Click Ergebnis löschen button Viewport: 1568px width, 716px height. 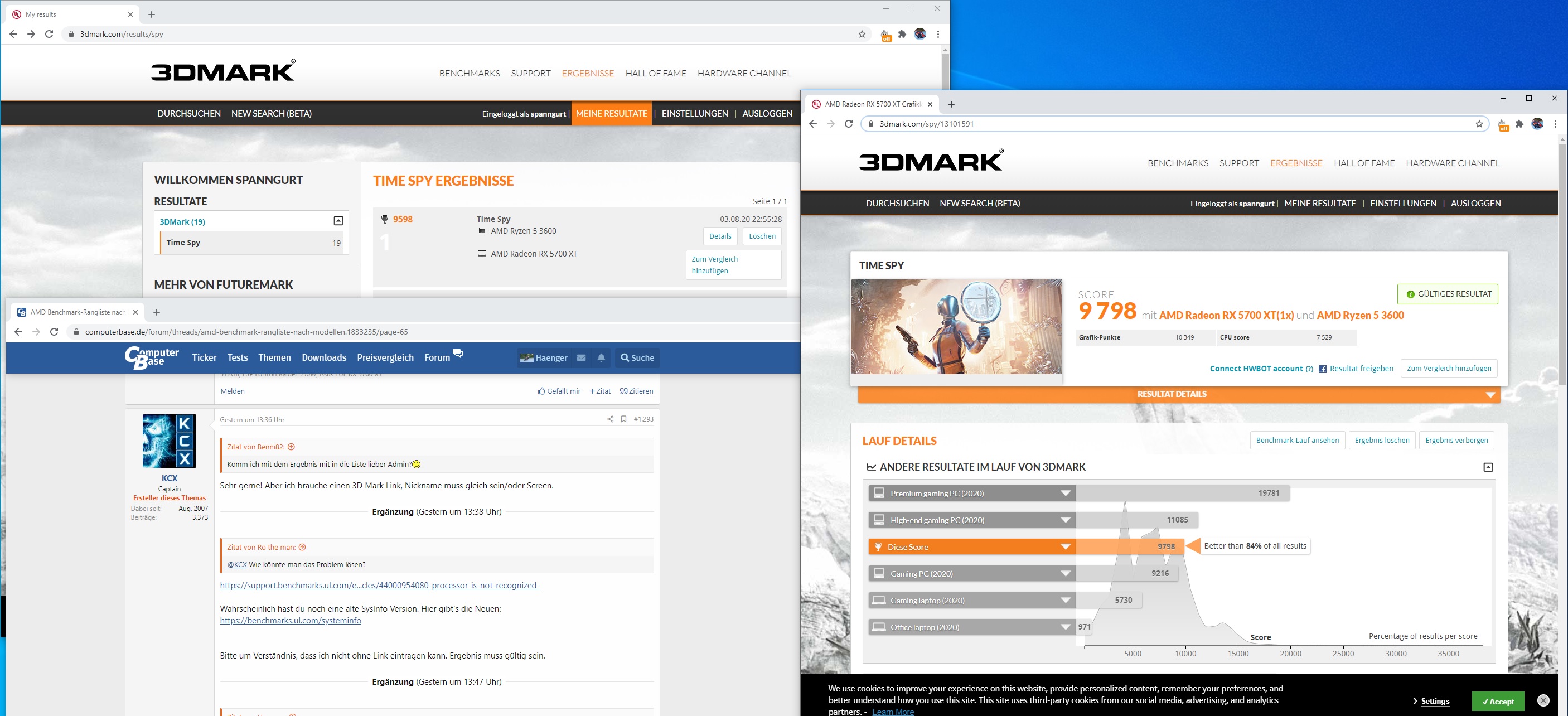pyautogui.click(x=1382, y=440)
